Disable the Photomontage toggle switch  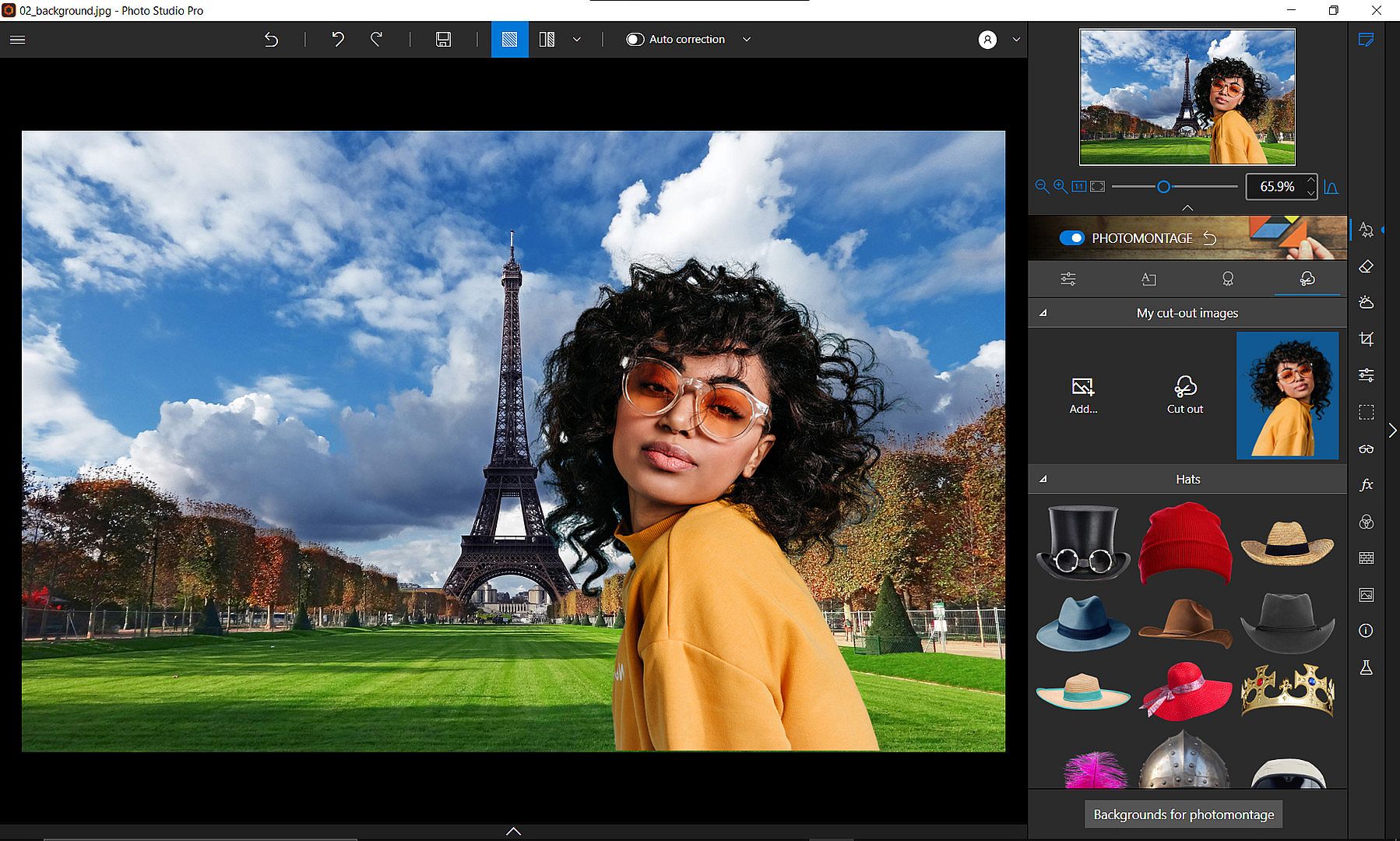click(1071, 238)
